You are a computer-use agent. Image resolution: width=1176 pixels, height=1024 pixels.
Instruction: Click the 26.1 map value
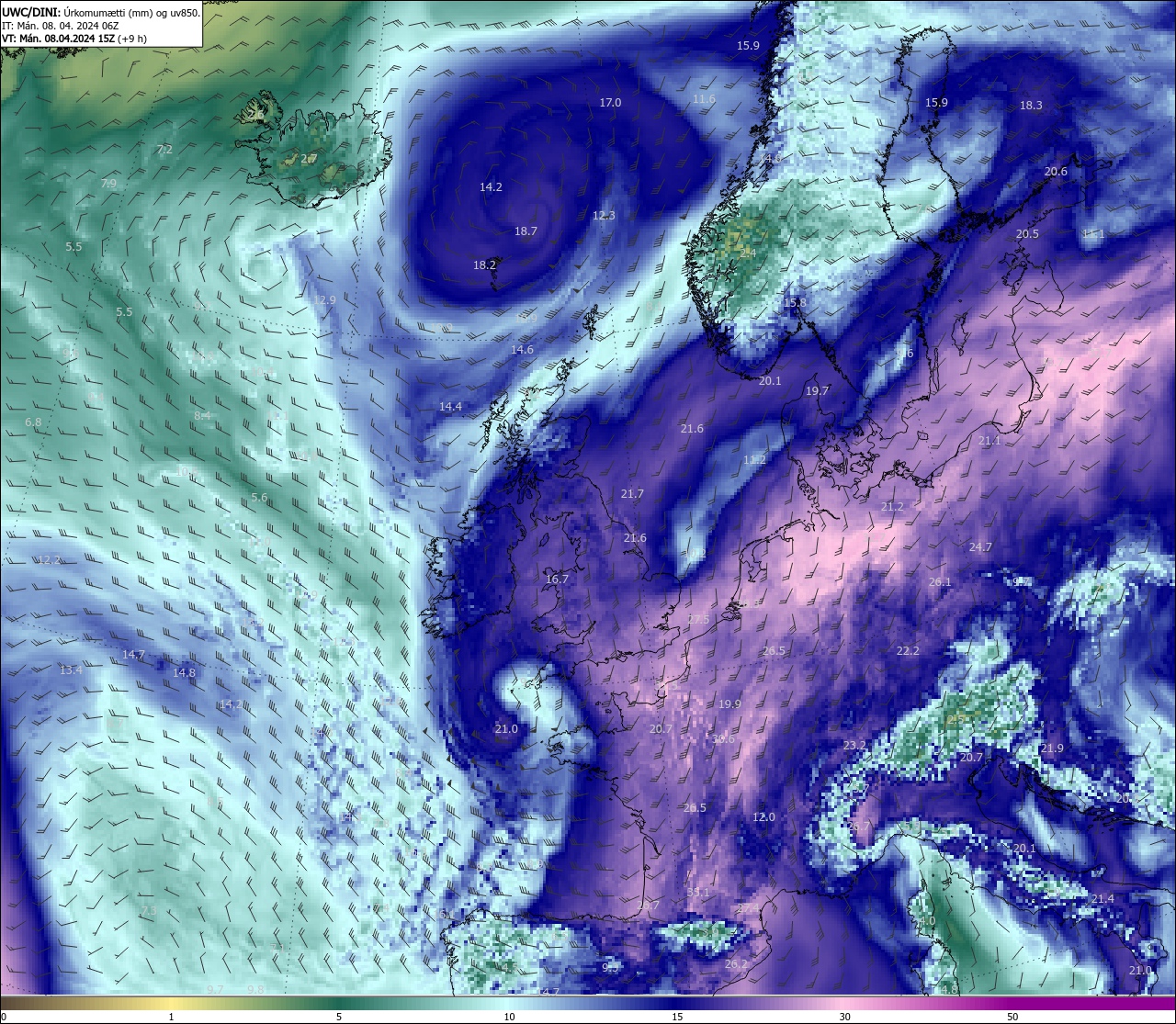tap(940, 582)
